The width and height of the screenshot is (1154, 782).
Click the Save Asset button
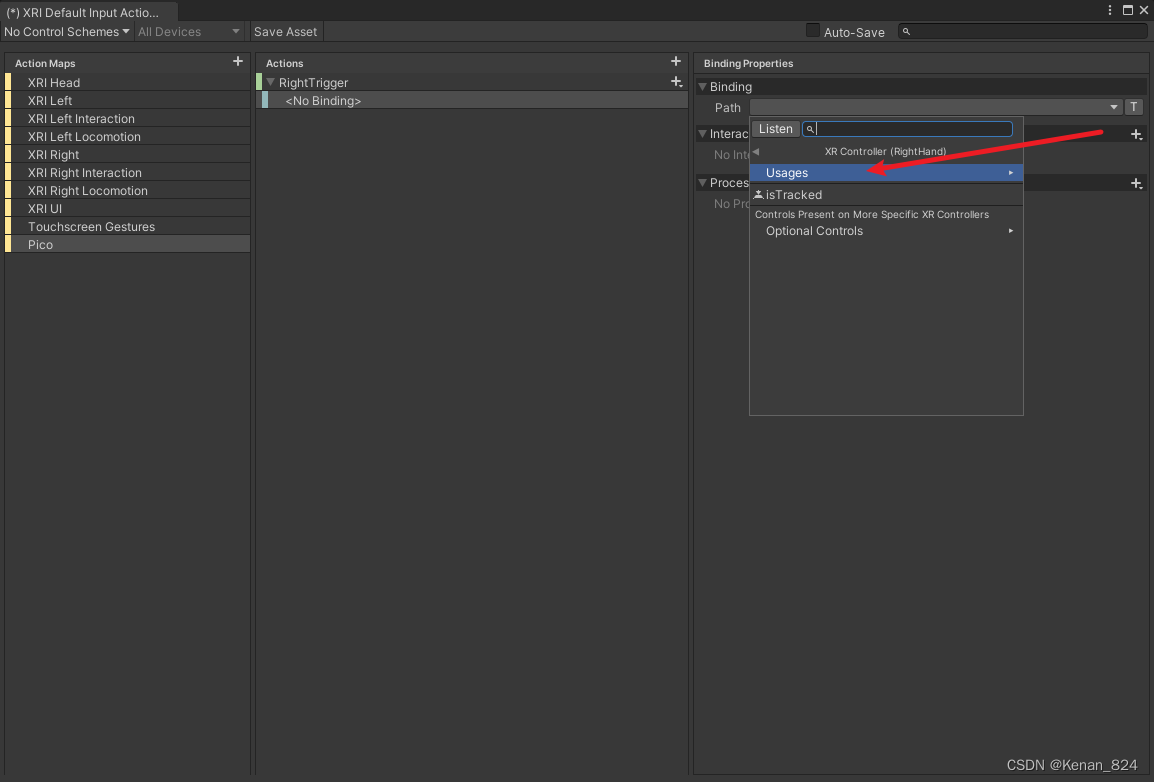tap(285, 31)
